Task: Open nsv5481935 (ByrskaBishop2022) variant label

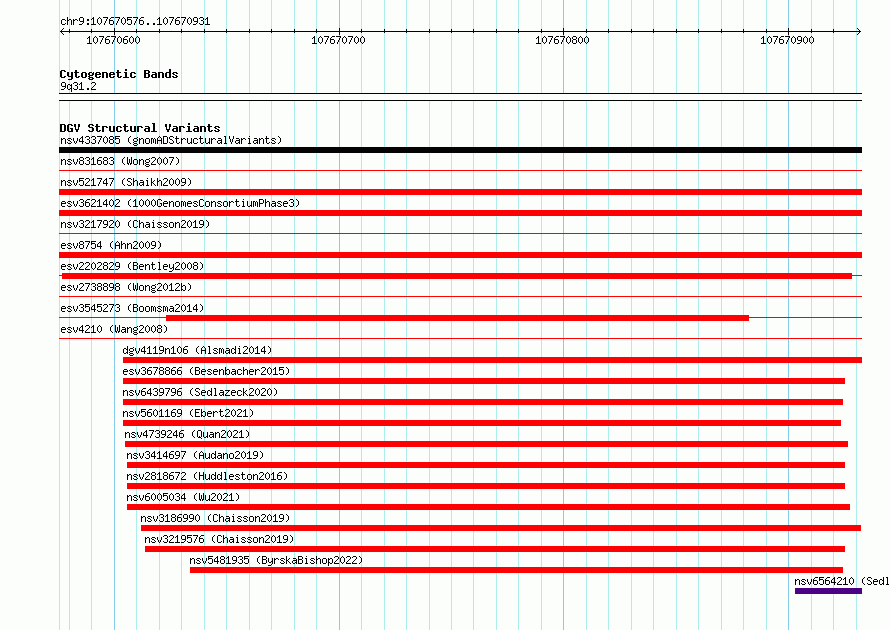Action: click(x=276, y=560)
